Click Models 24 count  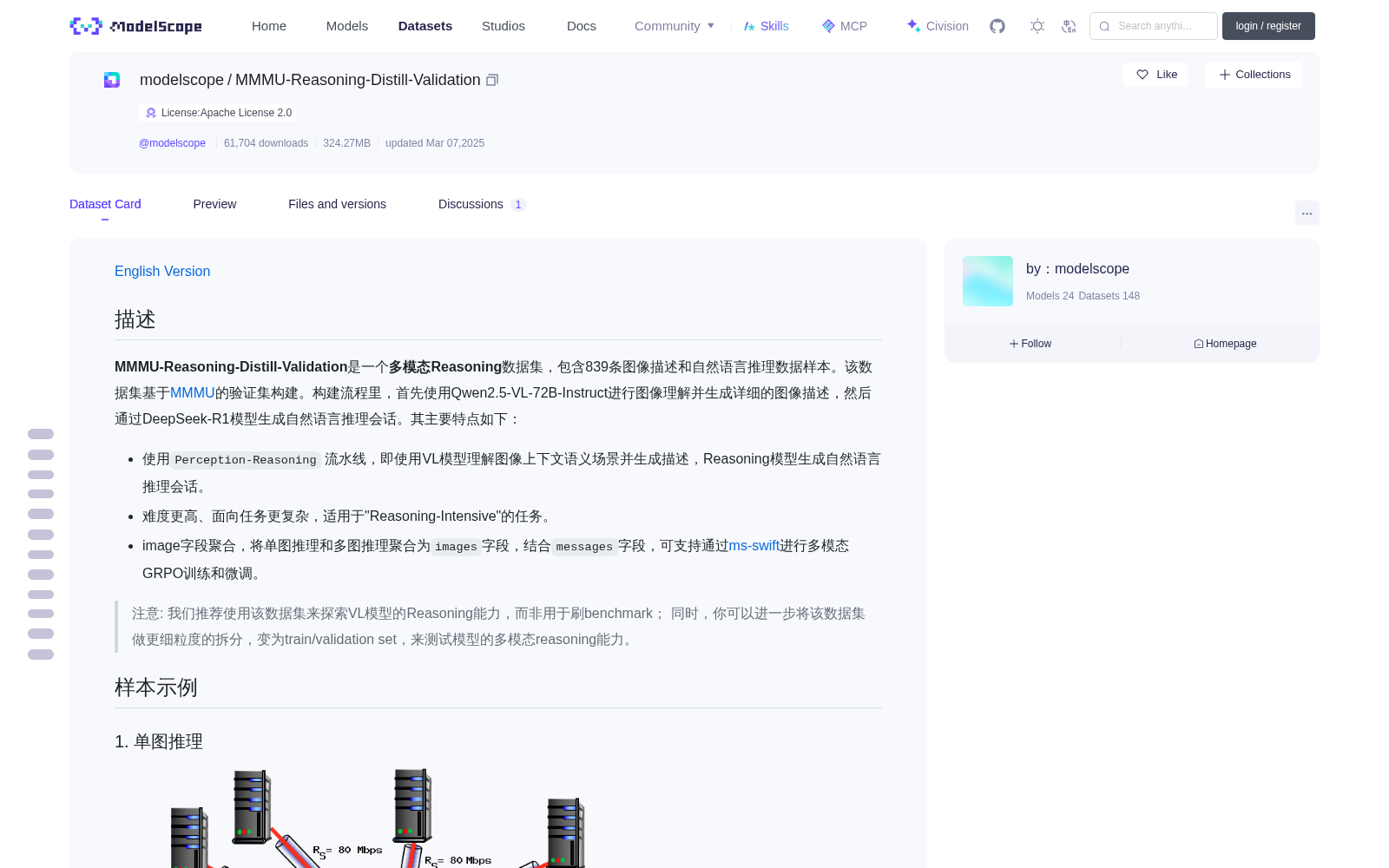point(1050,296)
